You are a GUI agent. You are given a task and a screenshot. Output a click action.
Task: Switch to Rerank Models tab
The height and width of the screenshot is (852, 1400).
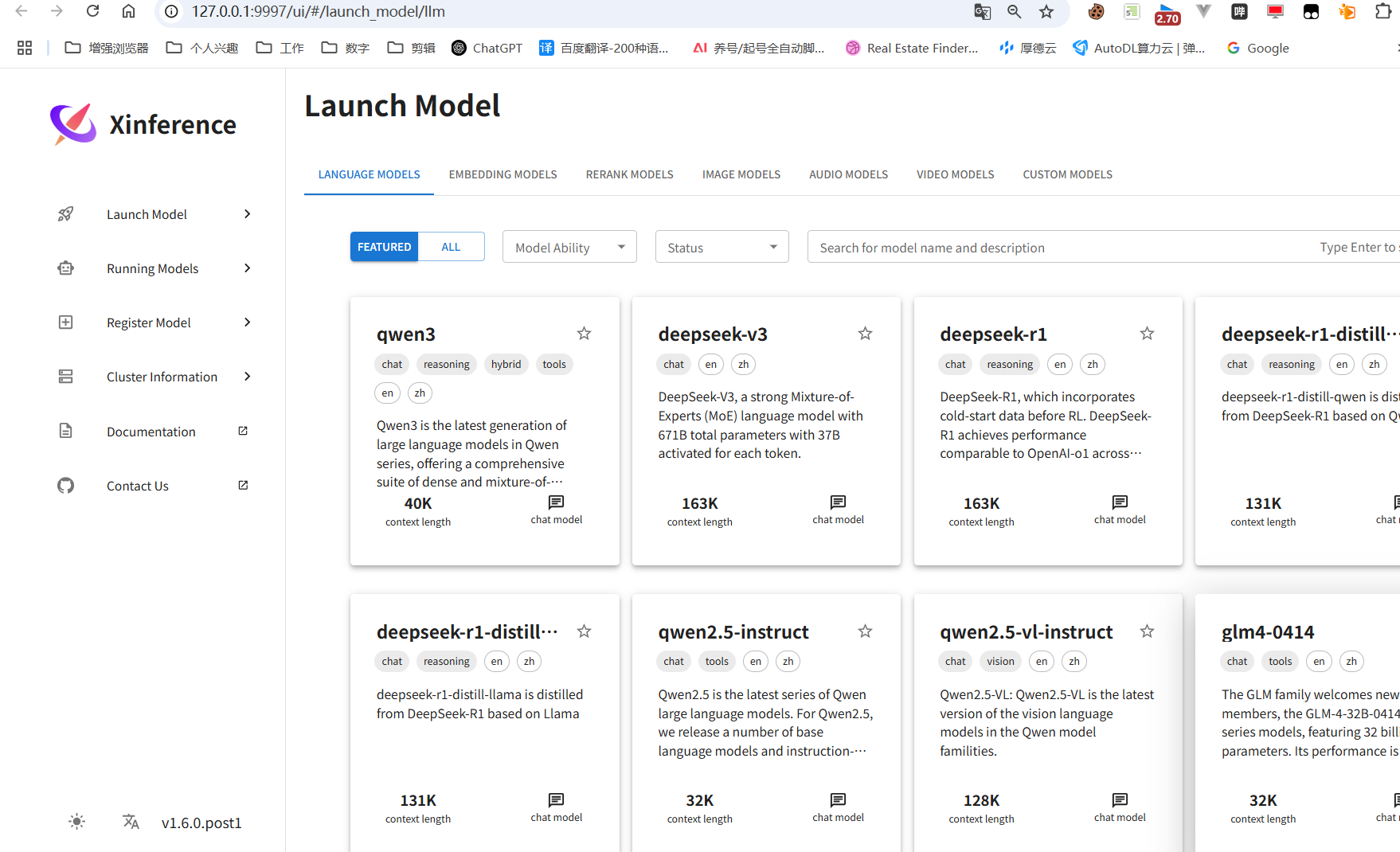(629, 174)
